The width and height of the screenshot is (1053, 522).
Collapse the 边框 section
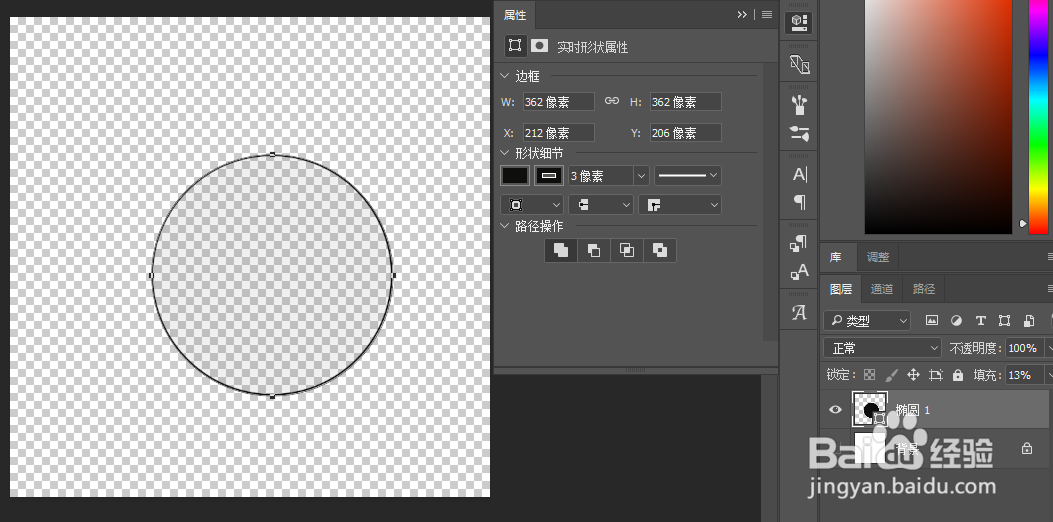pyautogui.click(x=505, y=76)
